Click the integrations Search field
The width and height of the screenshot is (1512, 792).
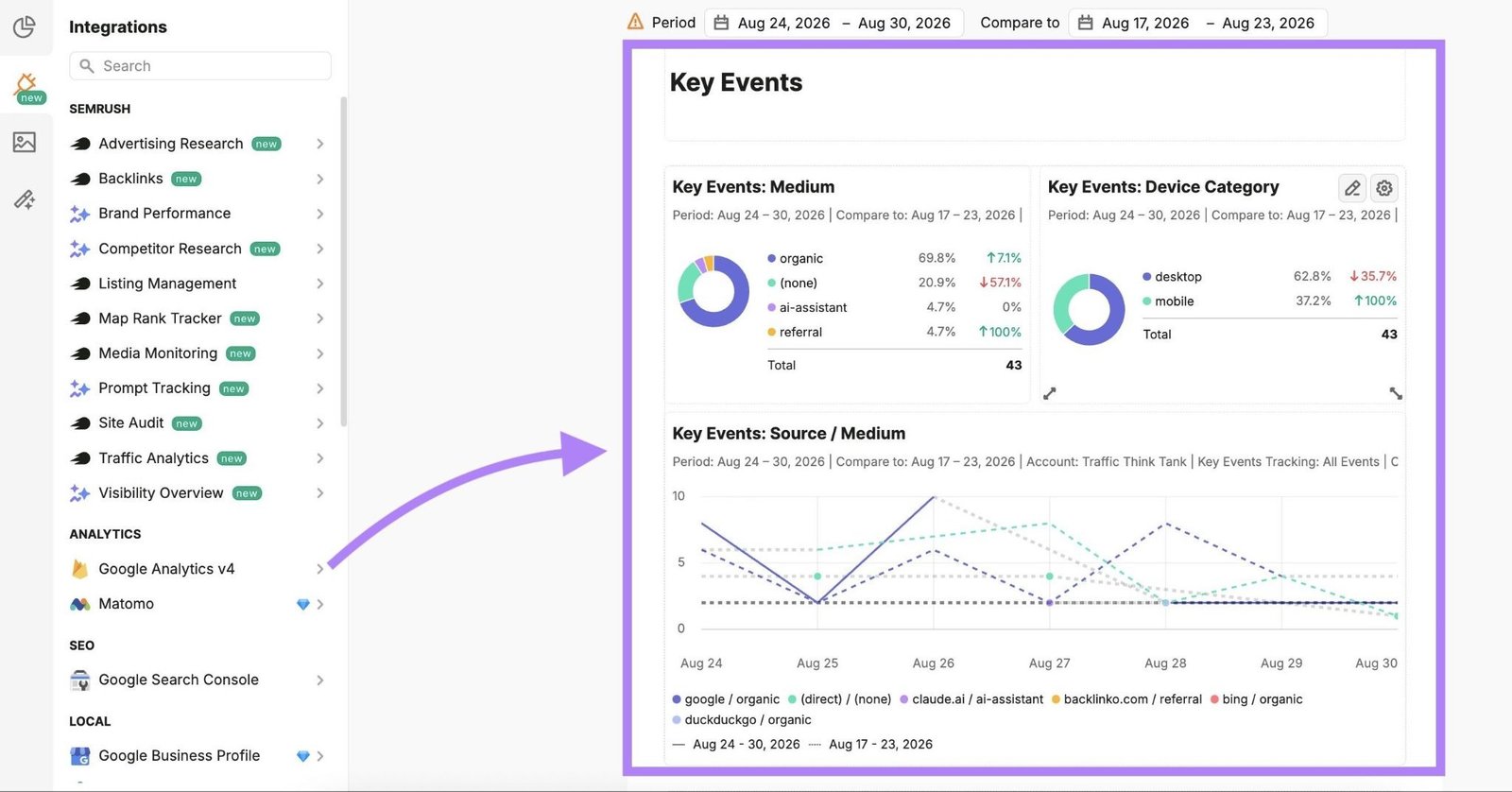200,66
